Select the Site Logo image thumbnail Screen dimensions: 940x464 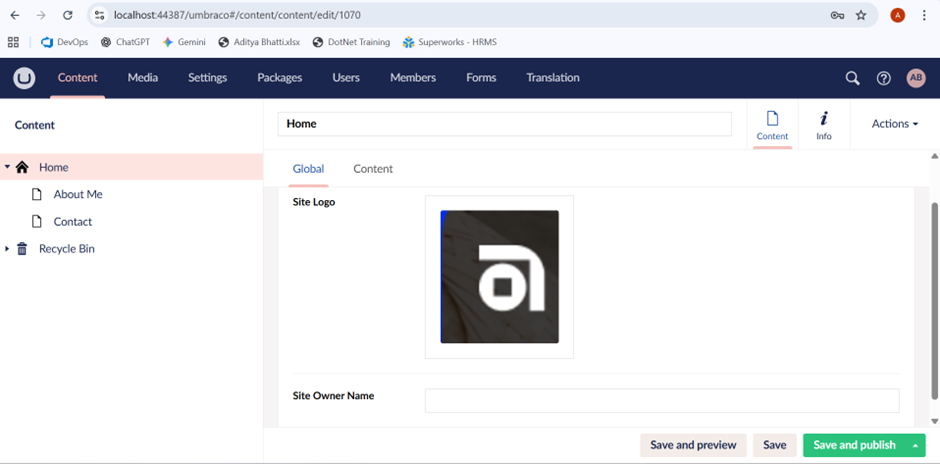[499, 276]
